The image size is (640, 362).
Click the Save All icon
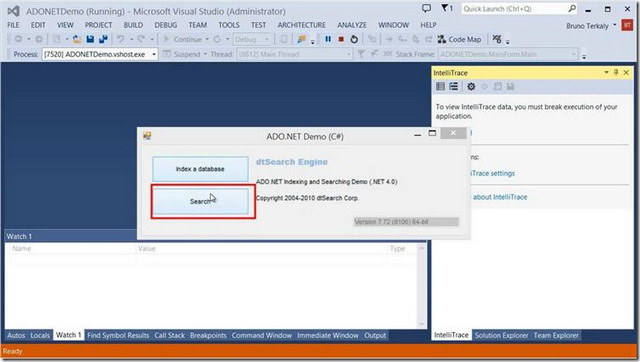103,39
